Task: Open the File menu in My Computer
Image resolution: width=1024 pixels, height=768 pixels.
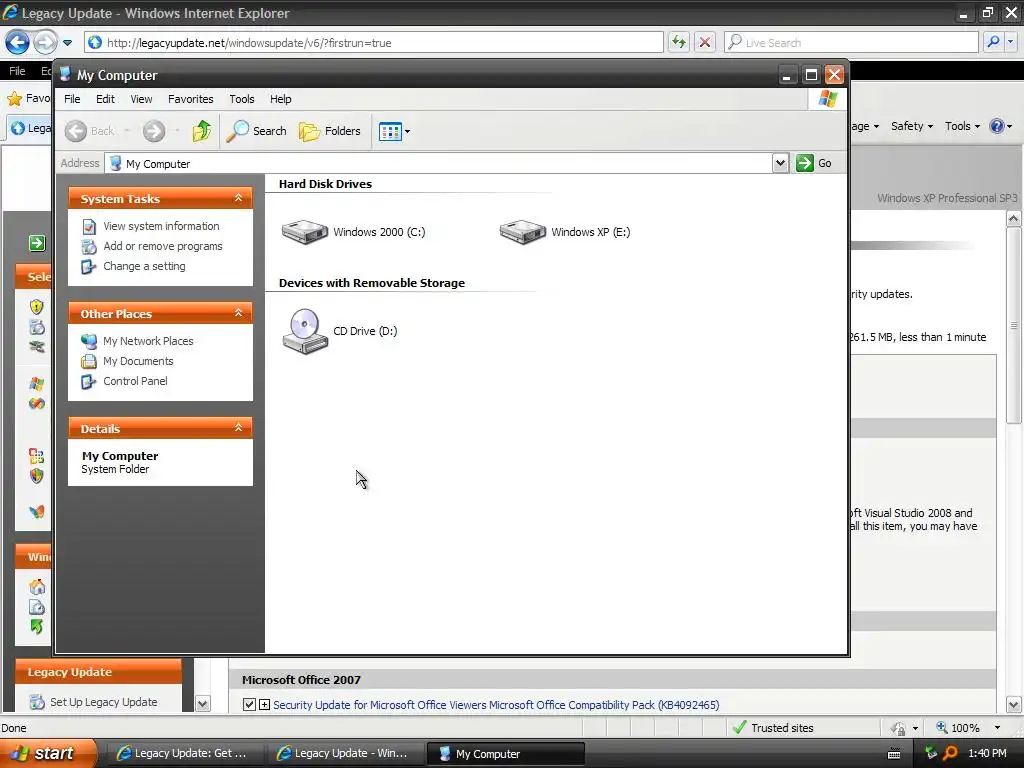Action: (x=72, y=99)
